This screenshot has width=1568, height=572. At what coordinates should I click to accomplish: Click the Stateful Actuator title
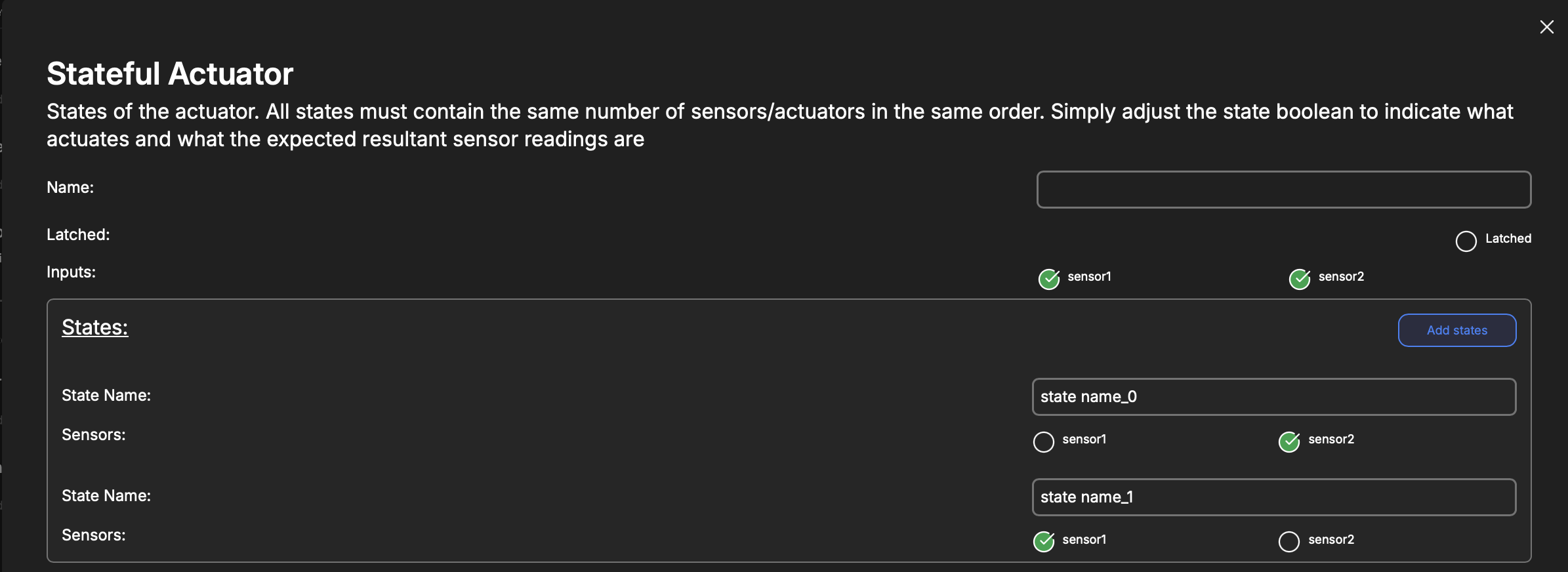[170, 73]
